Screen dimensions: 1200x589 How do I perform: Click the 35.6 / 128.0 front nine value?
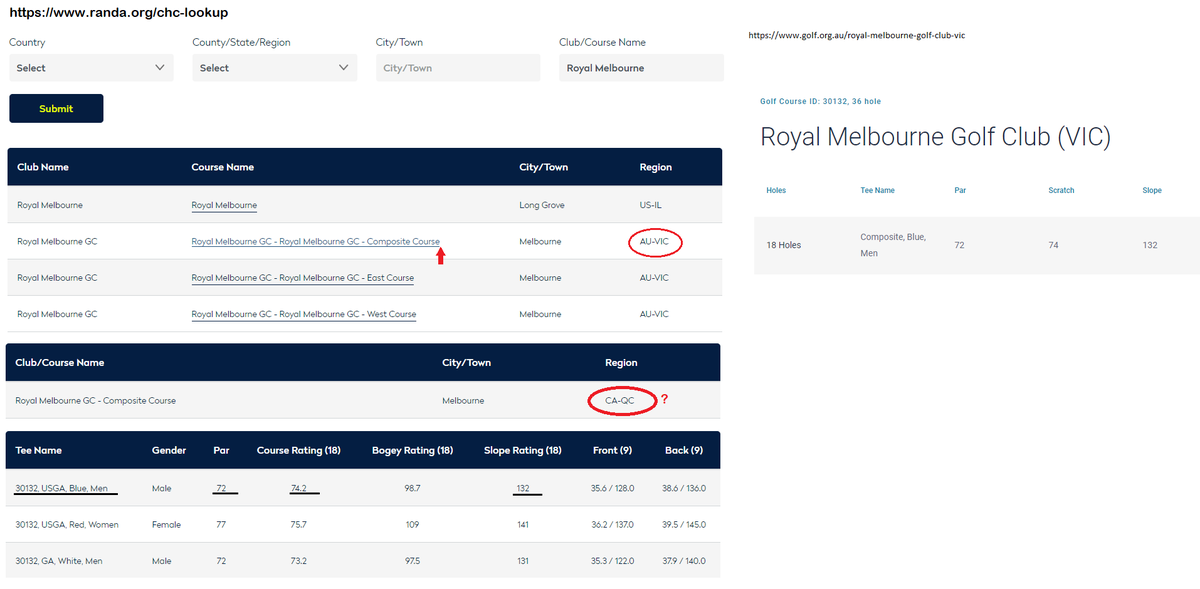point(613,488)
